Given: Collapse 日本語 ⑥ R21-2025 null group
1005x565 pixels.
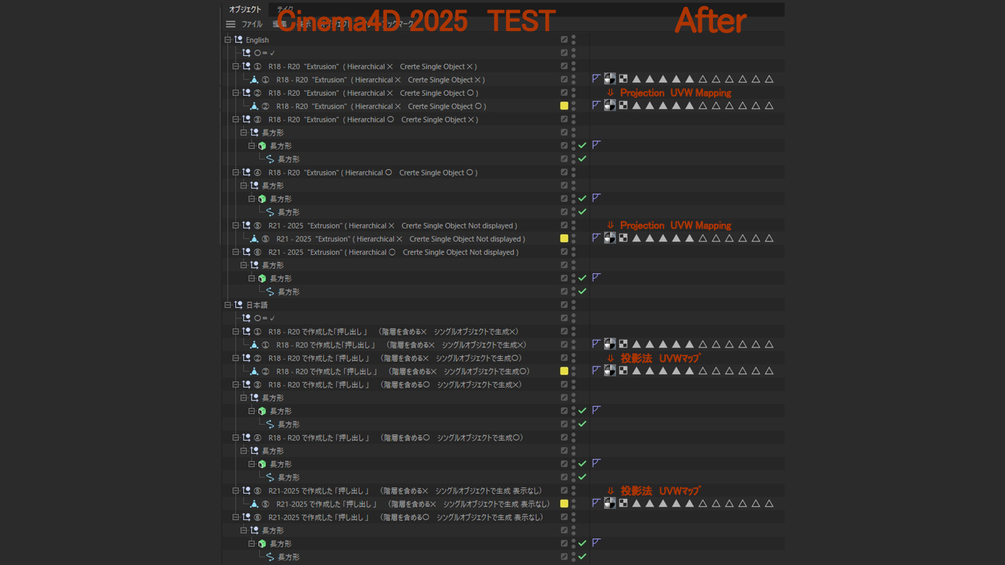Looking at the screenshot, I should click(235, 517).
